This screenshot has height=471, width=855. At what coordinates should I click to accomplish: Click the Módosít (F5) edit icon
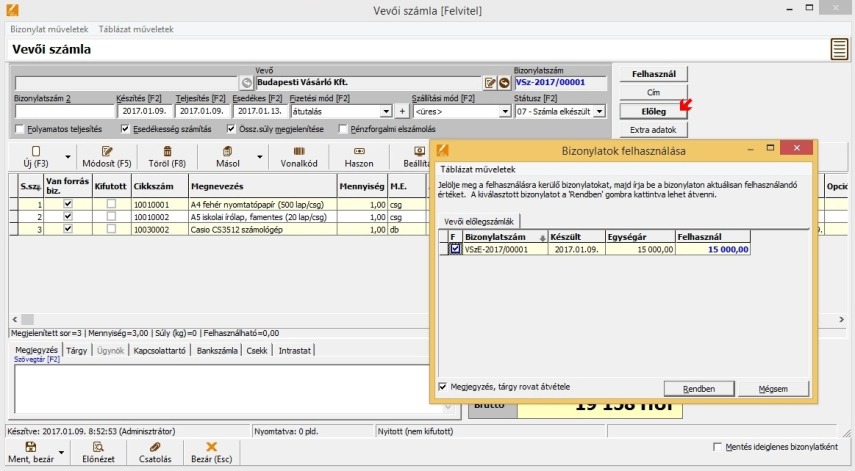(x=109, y=150)
